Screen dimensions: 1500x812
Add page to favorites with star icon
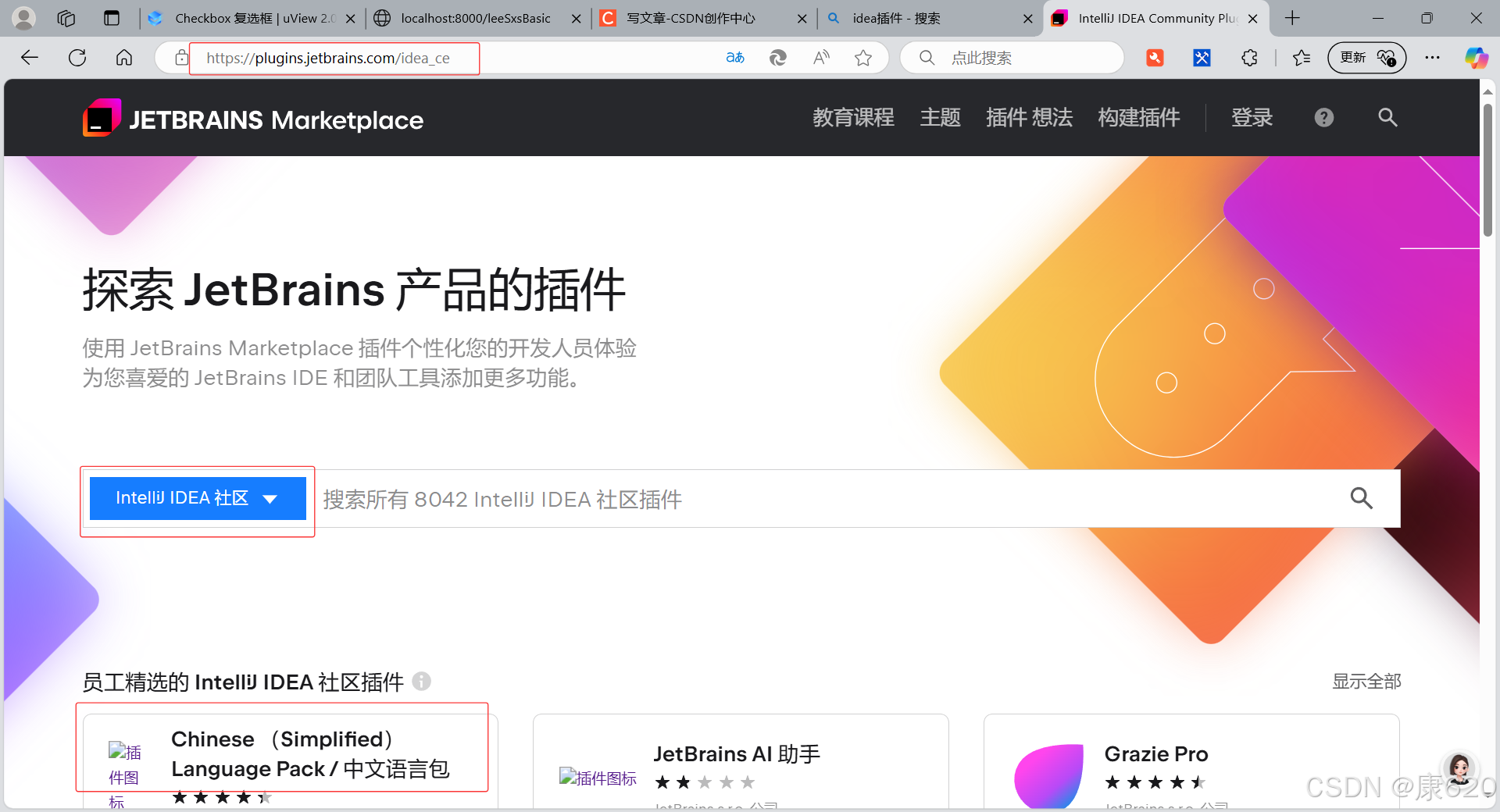tap(863, 58)
